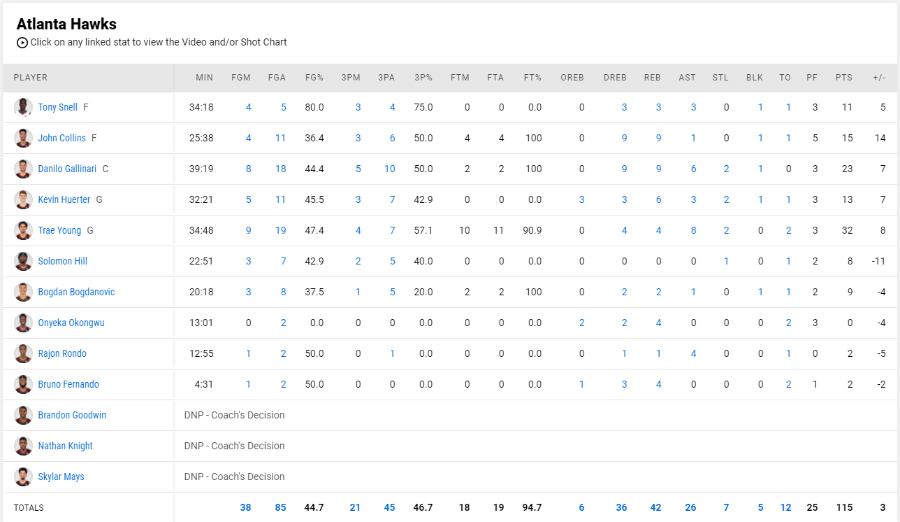
Task: View Solomon Hill's 1 steal
Action: [x=726, y=261]
